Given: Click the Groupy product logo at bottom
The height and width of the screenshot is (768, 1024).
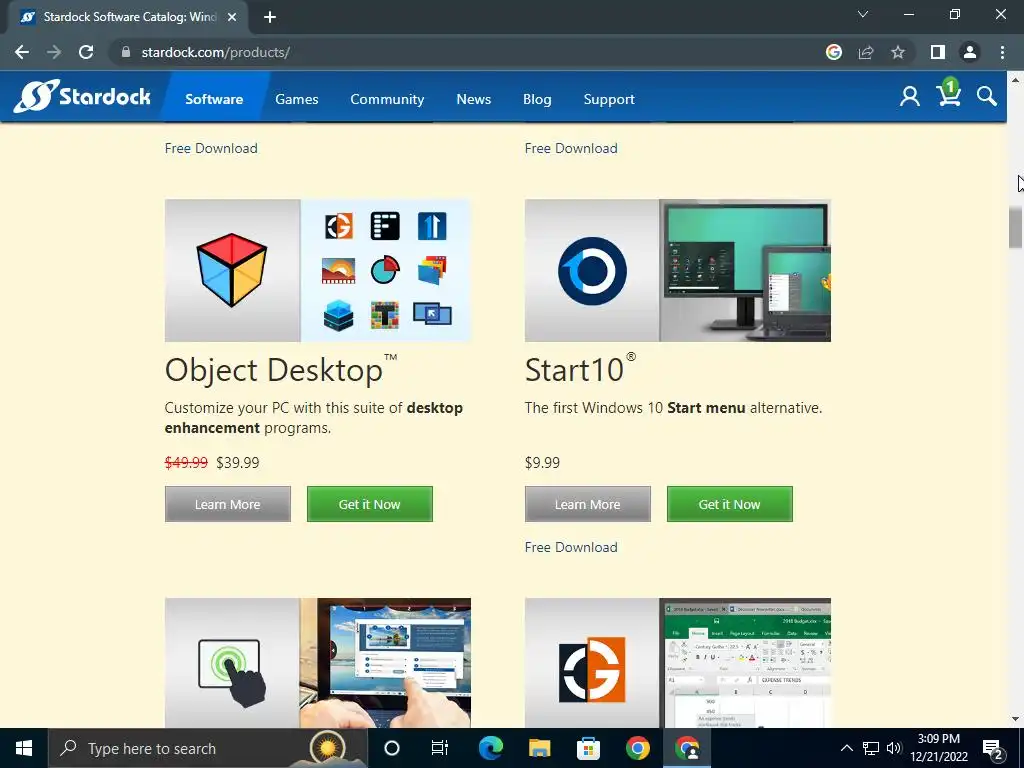Looking at the screenshot, I should point(592,669).
